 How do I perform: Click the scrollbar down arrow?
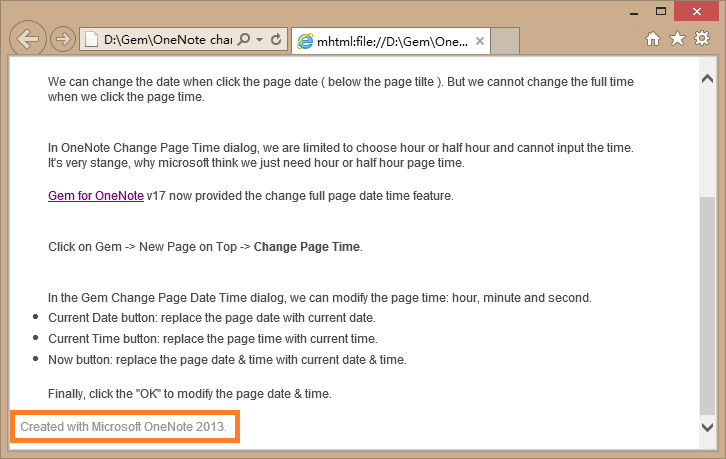(707, 427)
